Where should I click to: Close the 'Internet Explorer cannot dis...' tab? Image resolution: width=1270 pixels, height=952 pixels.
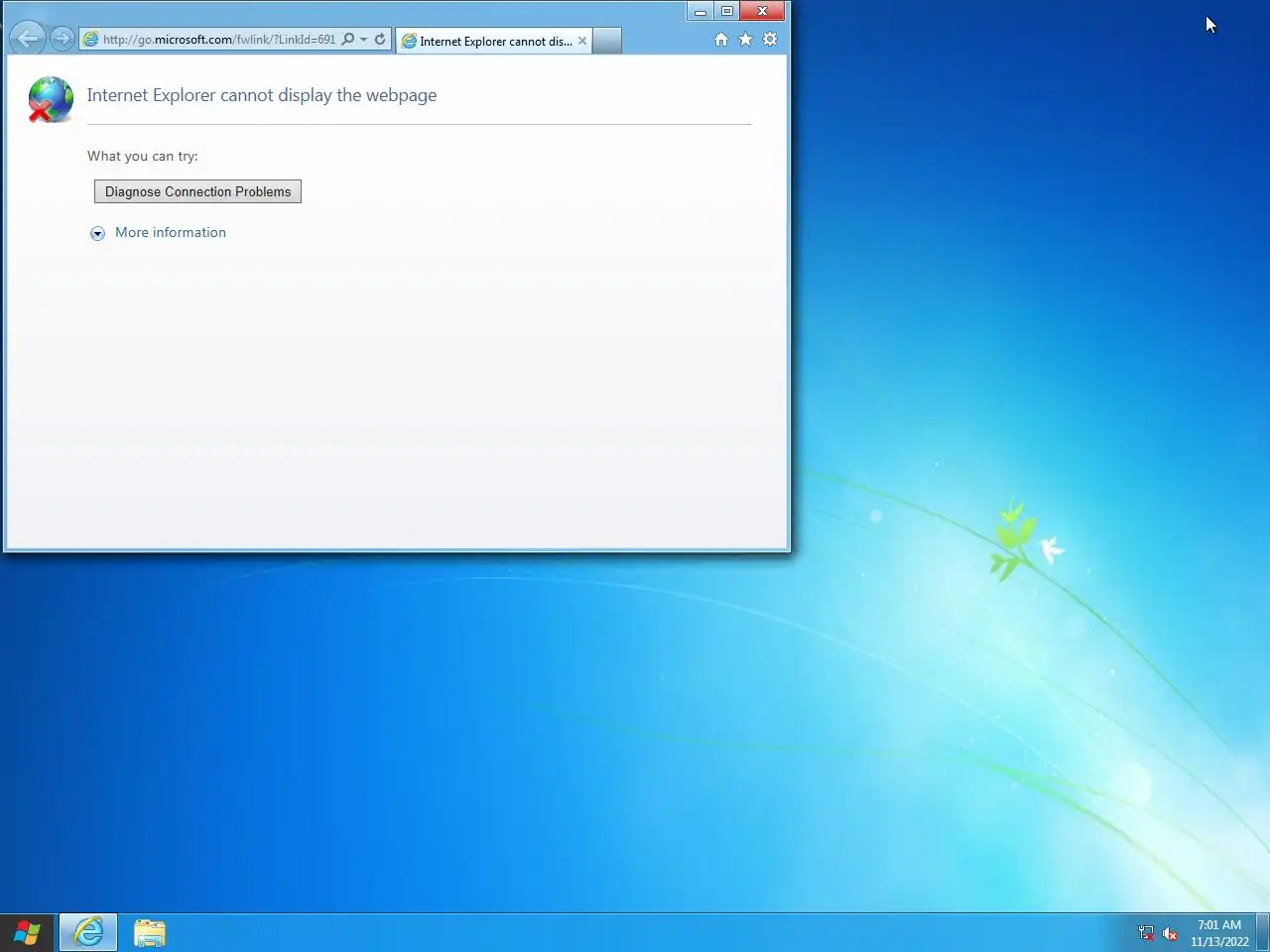click(x=582, y=41)
